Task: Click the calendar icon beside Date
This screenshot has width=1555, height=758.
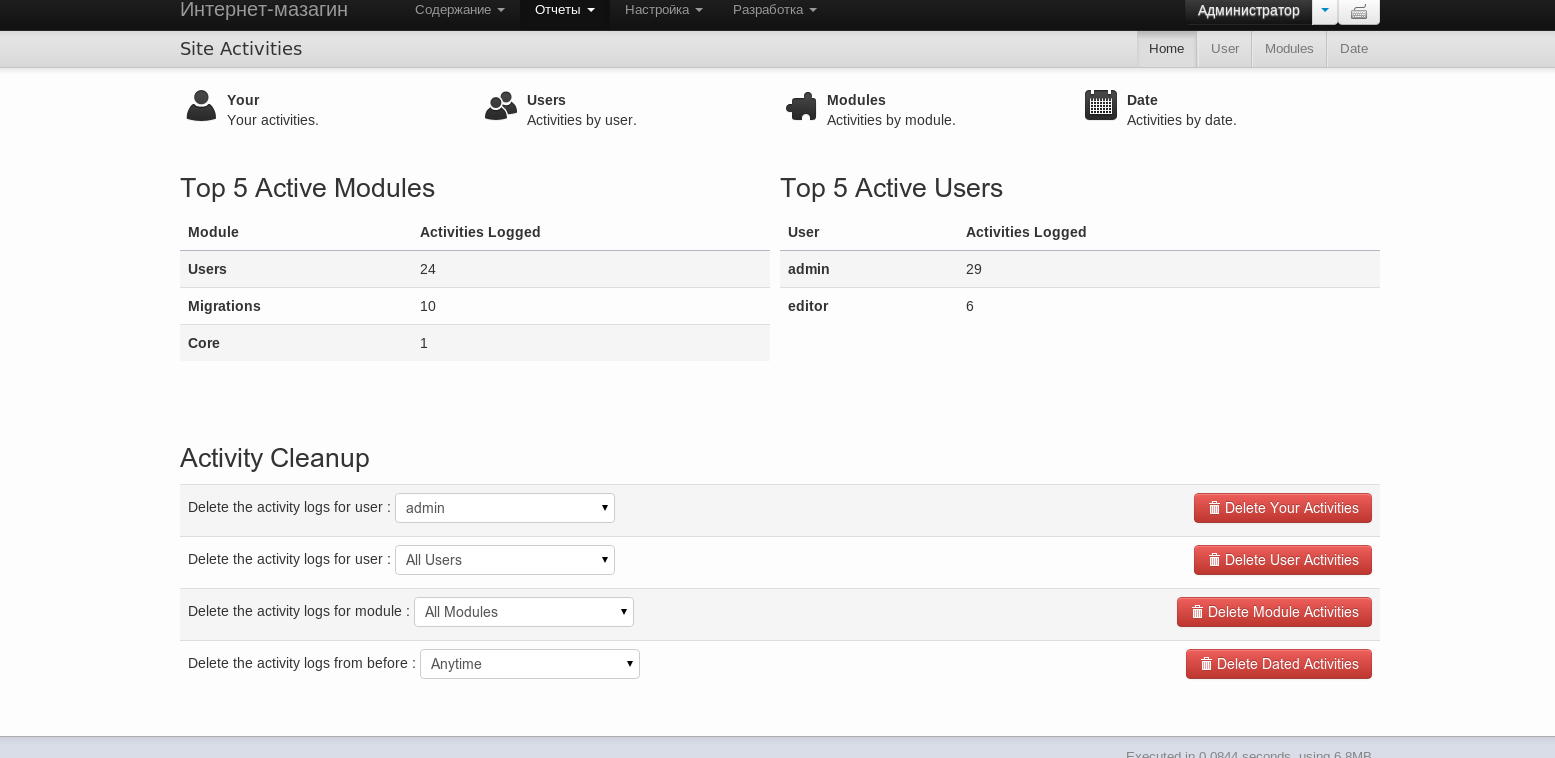Action: tap(1101, 105)
